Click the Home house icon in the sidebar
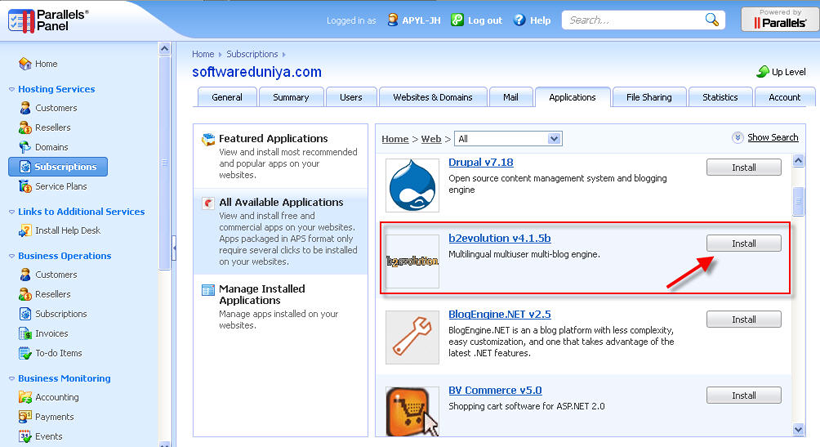Image resolution: width=820 pixels, height=447 pixels. point(25,64)
